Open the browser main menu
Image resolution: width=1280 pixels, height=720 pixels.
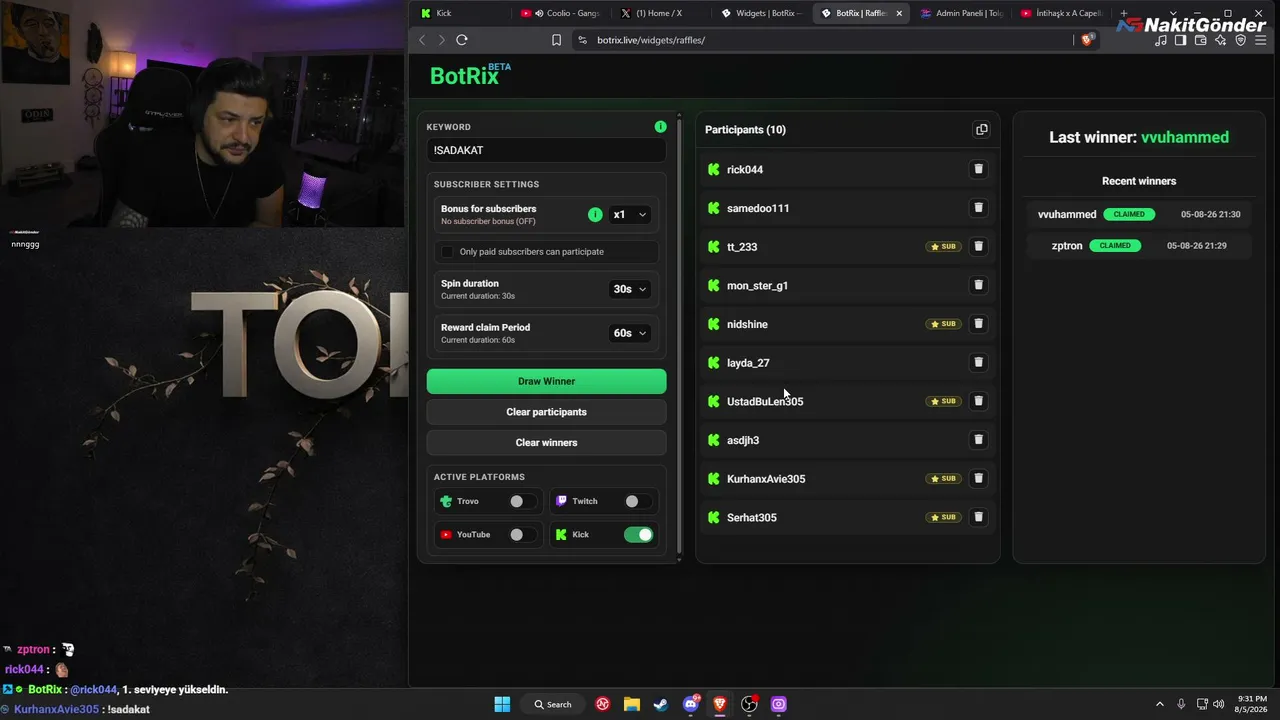click(x=1260, y=40)
